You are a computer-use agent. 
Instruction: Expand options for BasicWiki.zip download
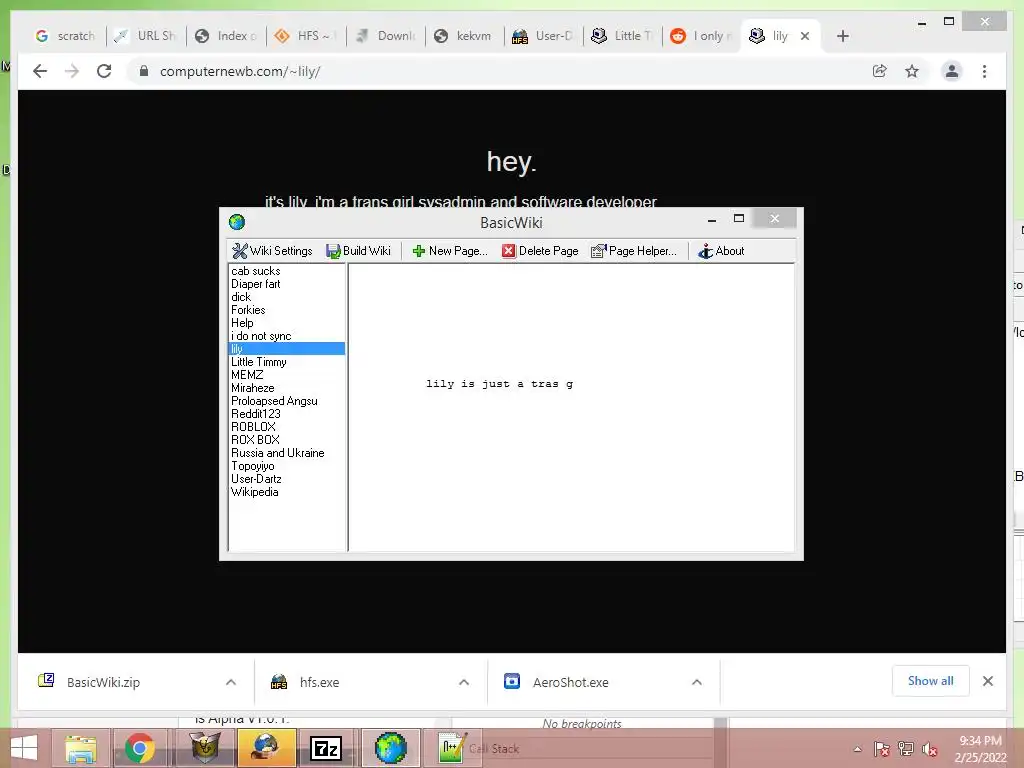[231, 682]
